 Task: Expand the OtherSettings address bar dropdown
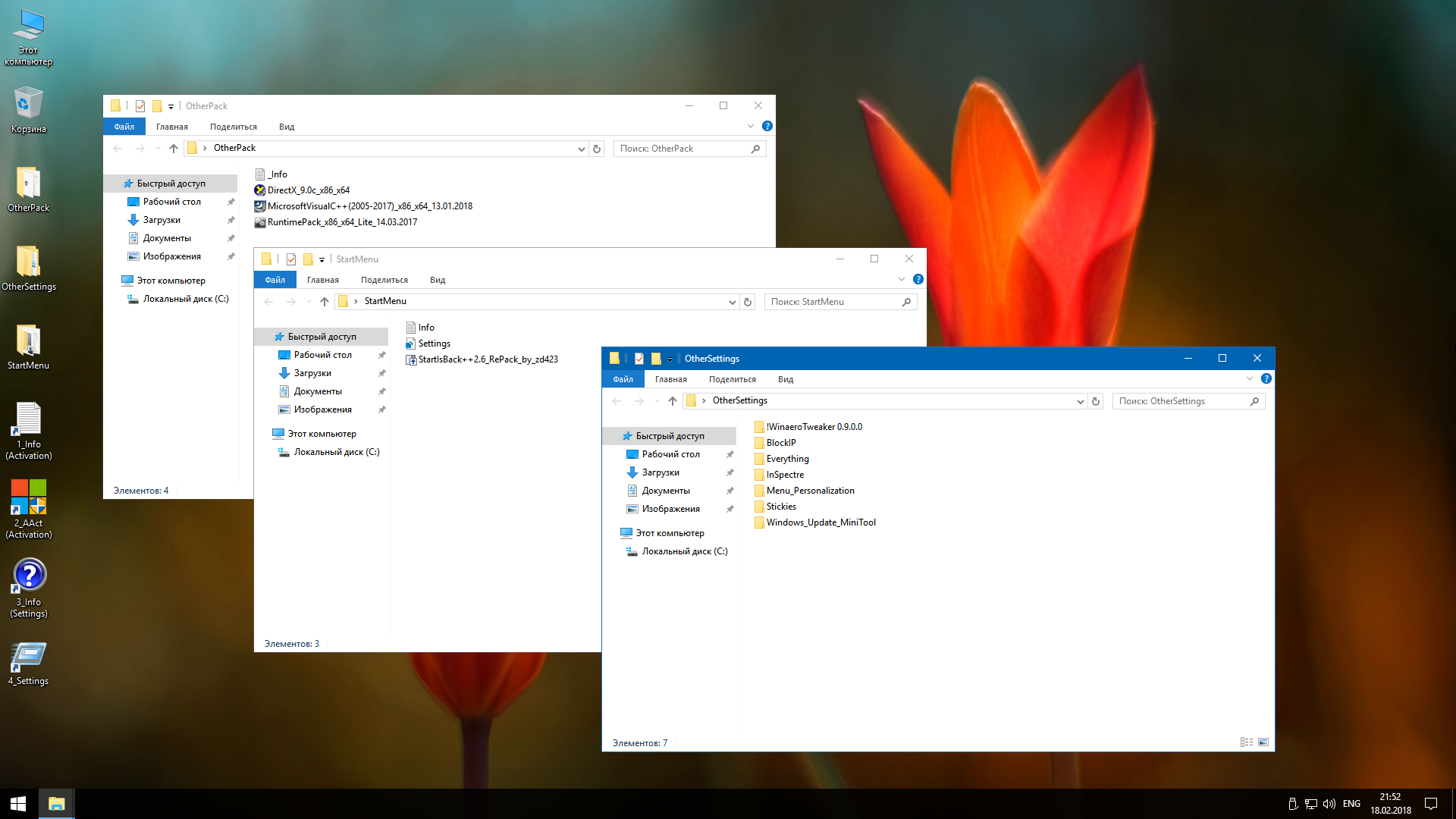(x=1080, y=401)
